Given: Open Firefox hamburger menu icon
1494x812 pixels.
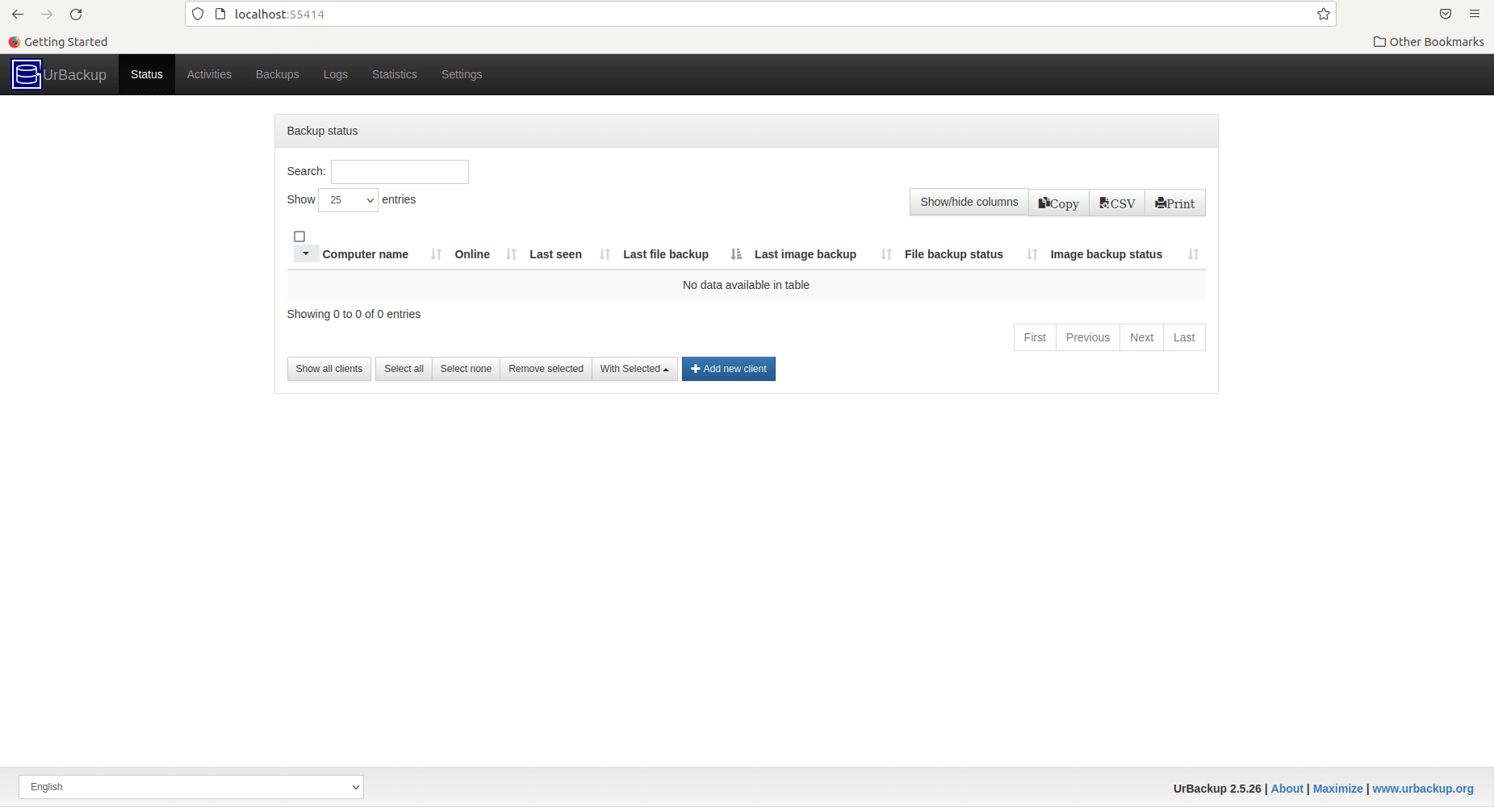Looking at the screenshot, I should pos(1474,15).
